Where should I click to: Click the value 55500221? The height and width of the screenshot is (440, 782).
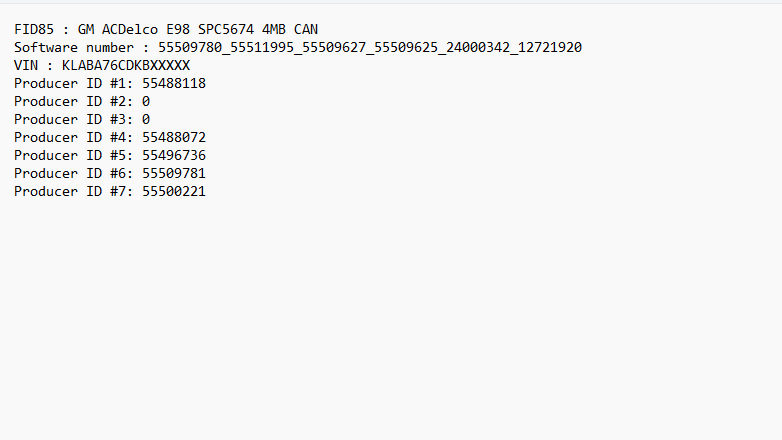(174, 191)
